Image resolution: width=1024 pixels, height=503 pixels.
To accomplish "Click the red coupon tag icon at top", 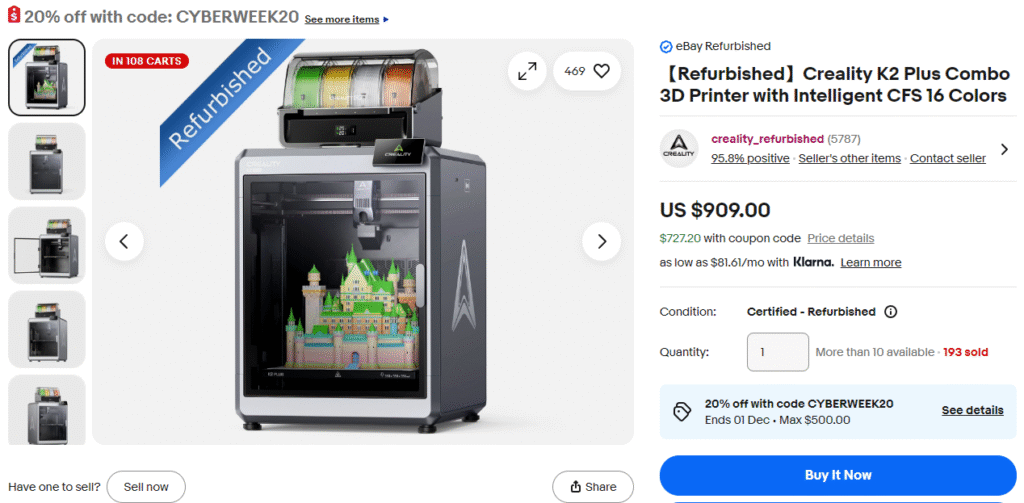I will (x=14, y=16).
